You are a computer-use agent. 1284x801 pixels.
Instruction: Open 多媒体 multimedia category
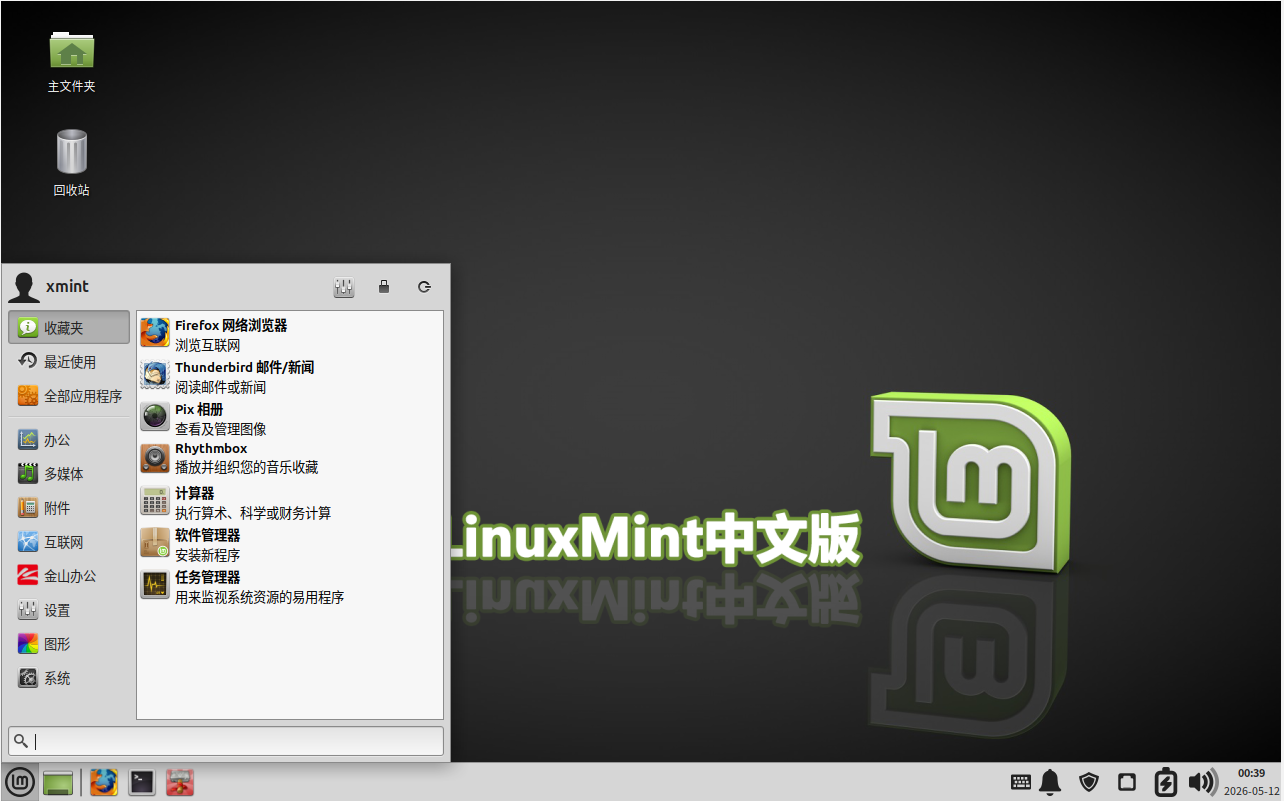pyautogui.click(x=69, y=473)
